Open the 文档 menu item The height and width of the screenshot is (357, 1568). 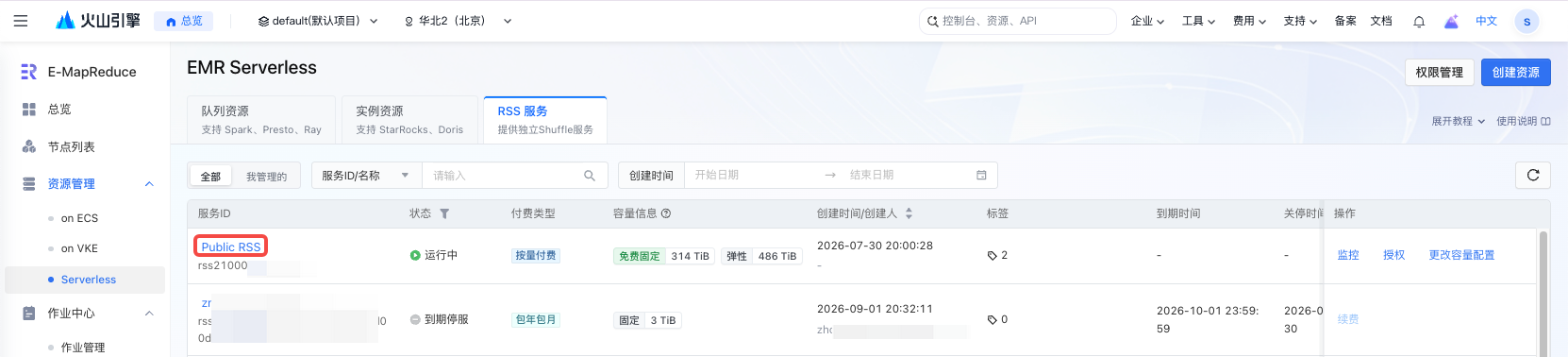[x=1381, y=21]
